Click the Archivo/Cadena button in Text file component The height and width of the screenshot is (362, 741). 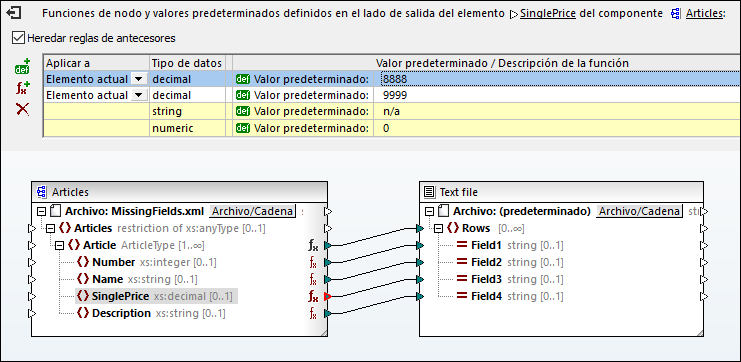tap(640, 211)
